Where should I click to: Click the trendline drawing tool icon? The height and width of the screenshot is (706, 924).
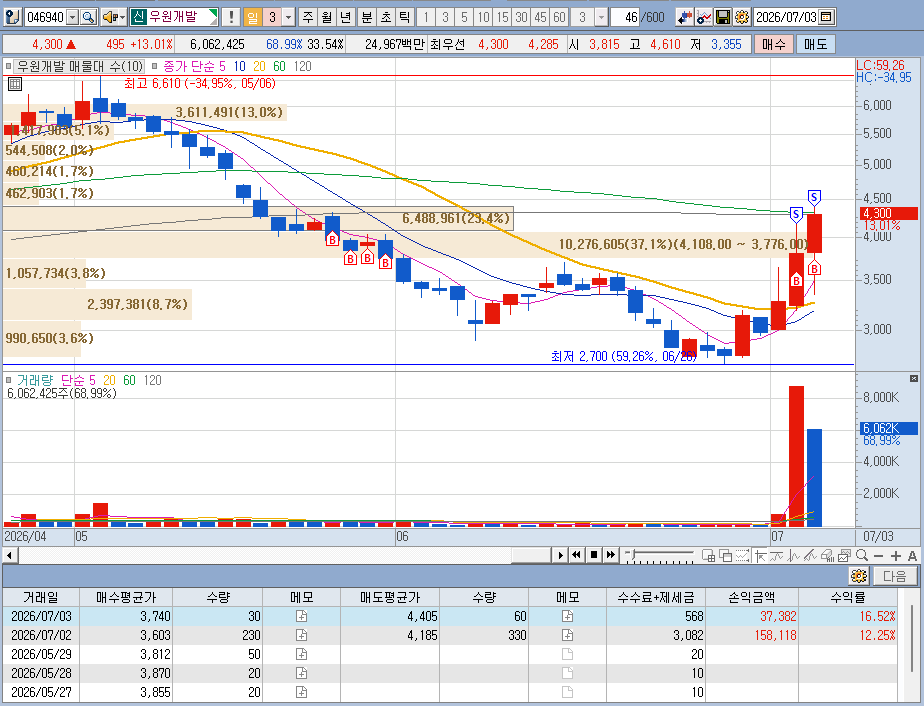(x=810, y=555)
